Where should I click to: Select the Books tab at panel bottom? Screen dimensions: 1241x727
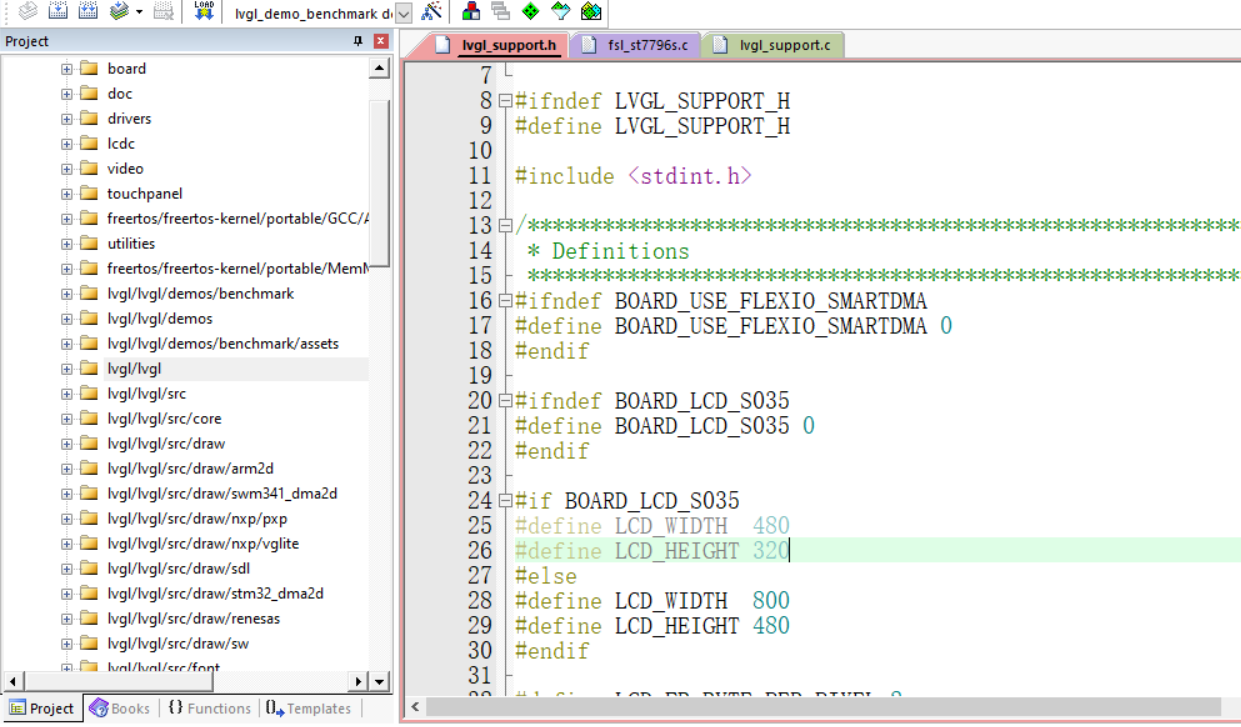120,708
